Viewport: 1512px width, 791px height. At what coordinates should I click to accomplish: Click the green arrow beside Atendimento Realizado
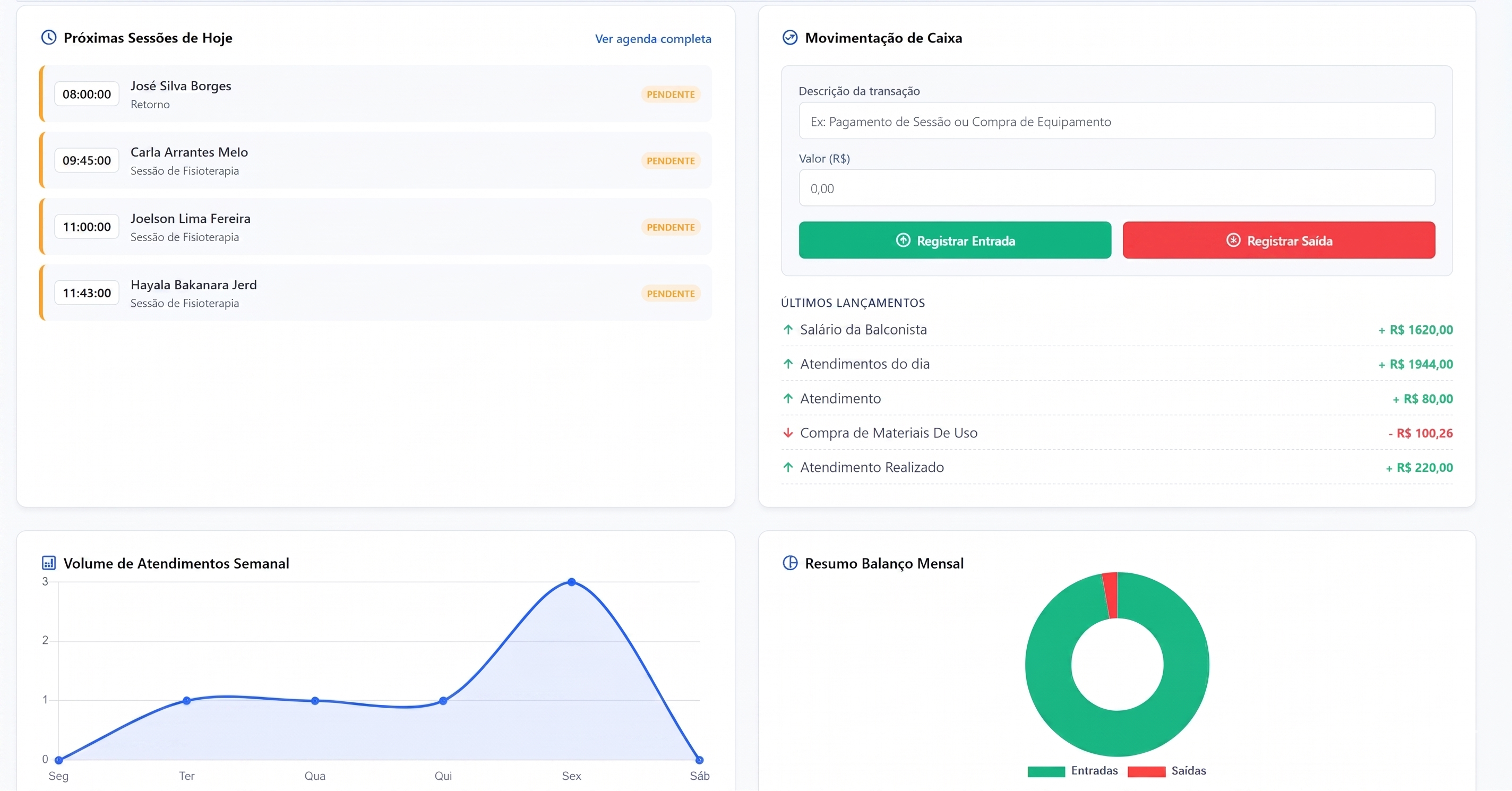(788, 467)
